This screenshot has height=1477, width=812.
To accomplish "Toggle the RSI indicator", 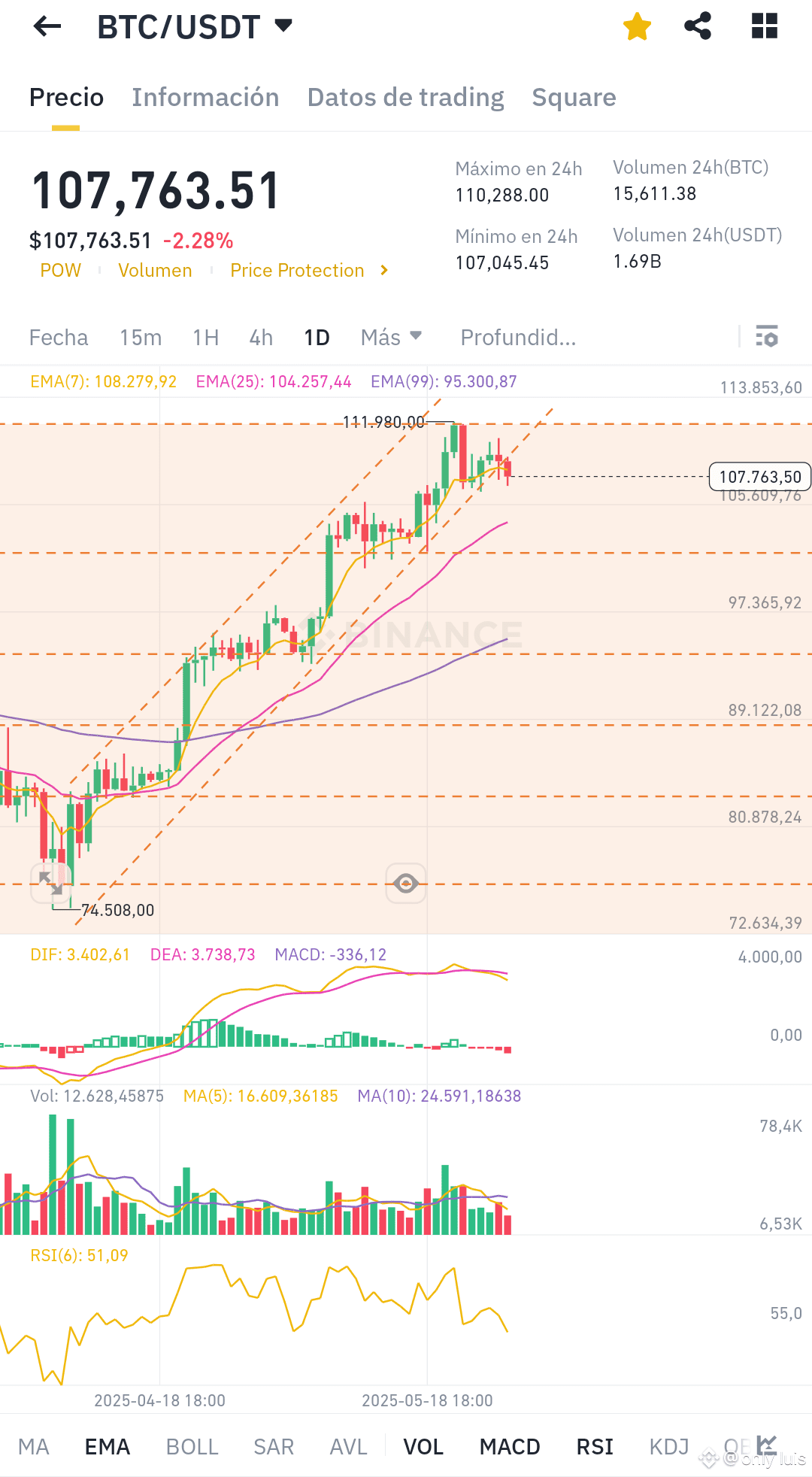I will pyautogui.click(x=595, y=1447).
